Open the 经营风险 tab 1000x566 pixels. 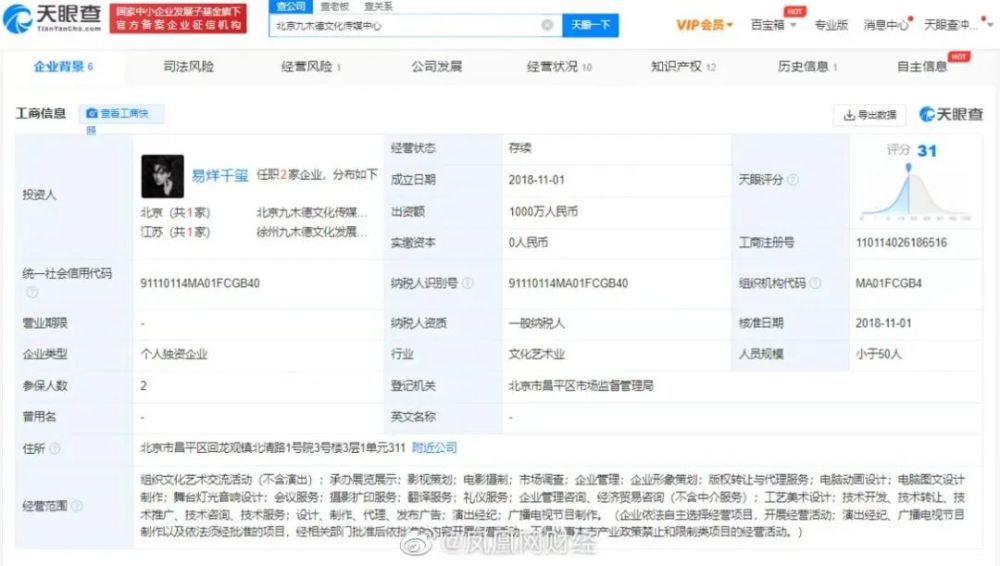pos(311,66)
